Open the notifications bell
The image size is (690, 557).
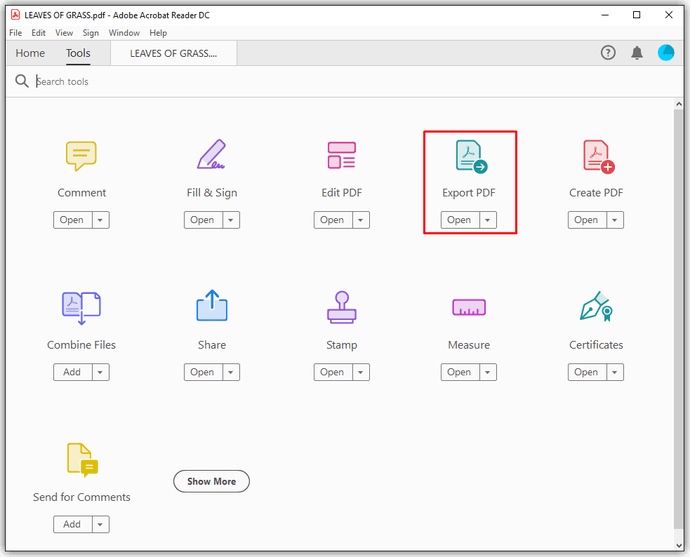[x=637, y=53]
